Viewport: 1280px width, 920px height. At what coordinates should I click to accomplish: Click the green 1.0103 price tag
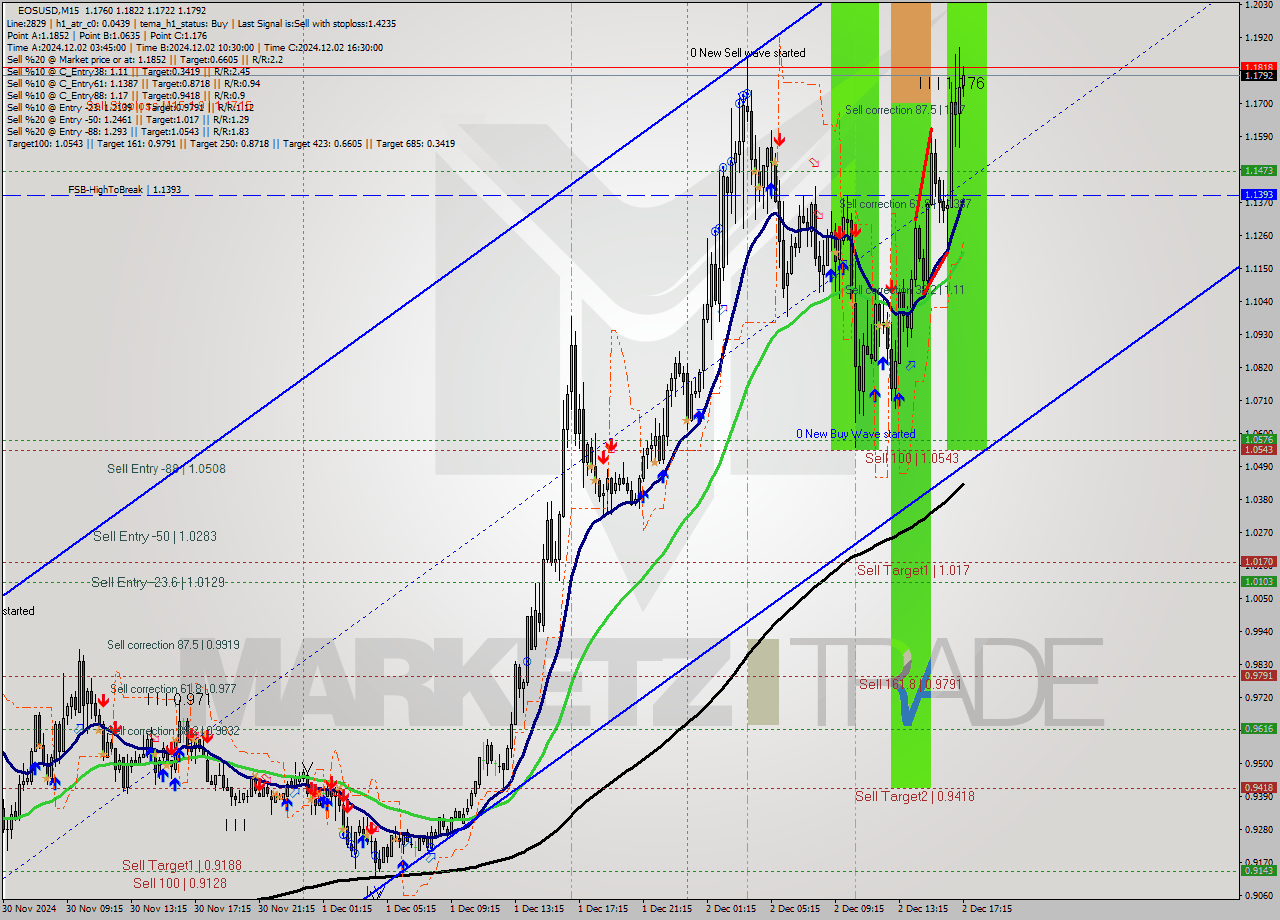click(x=1258, y=581)
